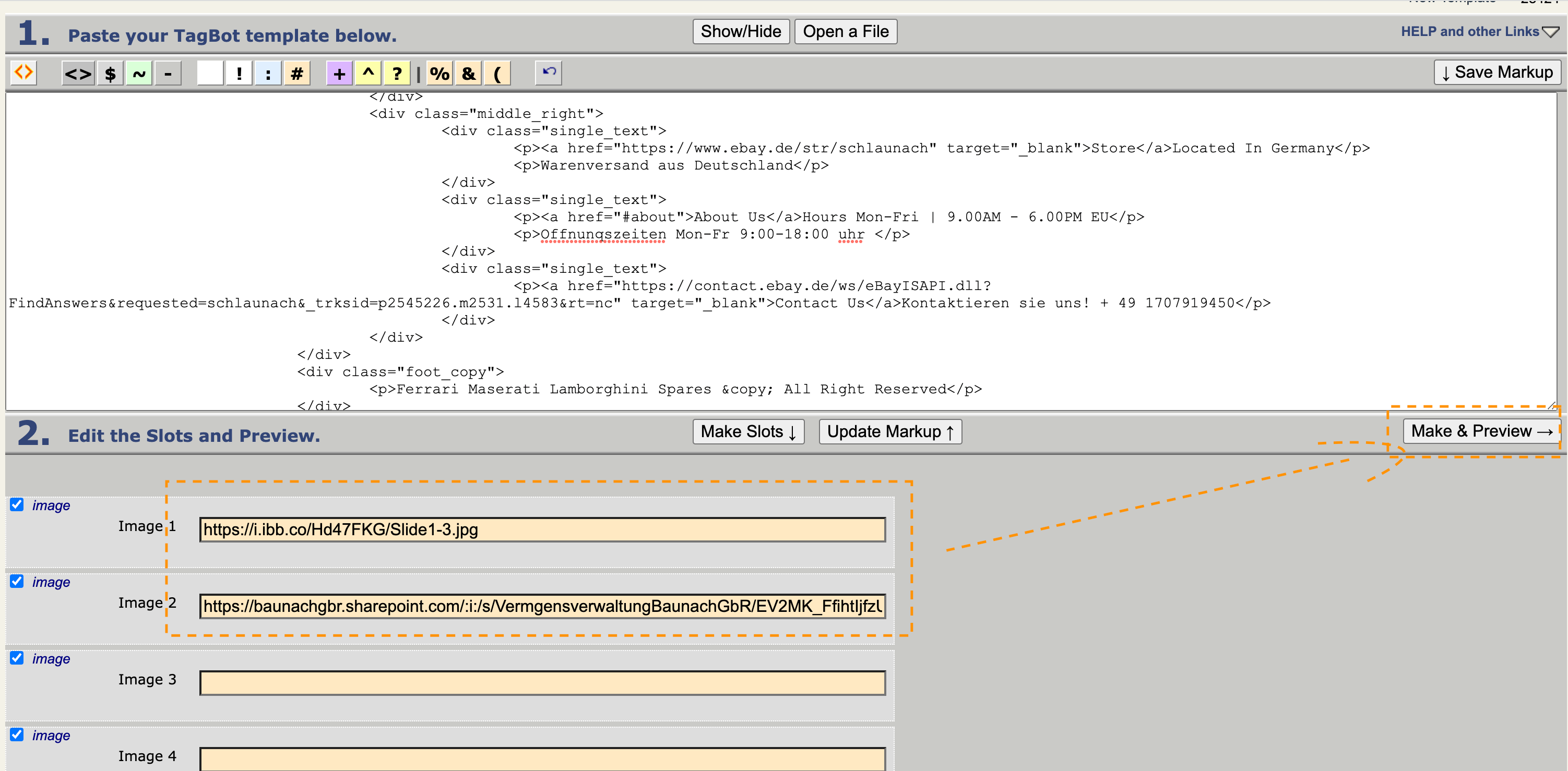Viewport: 1568px width, 771px height.
Task: Click 'Warenversand aus Deutschland' text in markup
Action: pyautogui.click(x=667, y=165)
